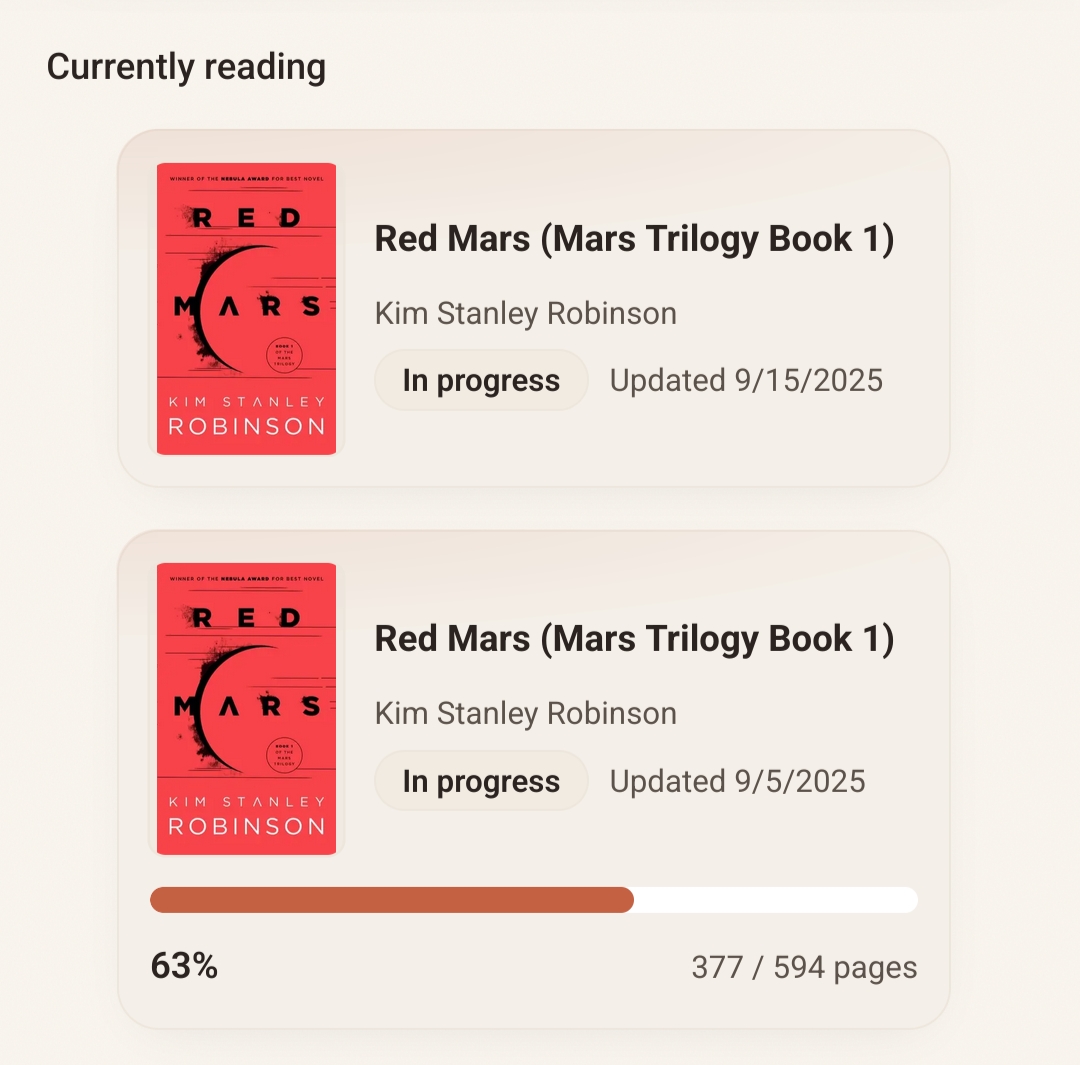
Task: Click the Red Mars title in the first card
Action: click(634, 239)
